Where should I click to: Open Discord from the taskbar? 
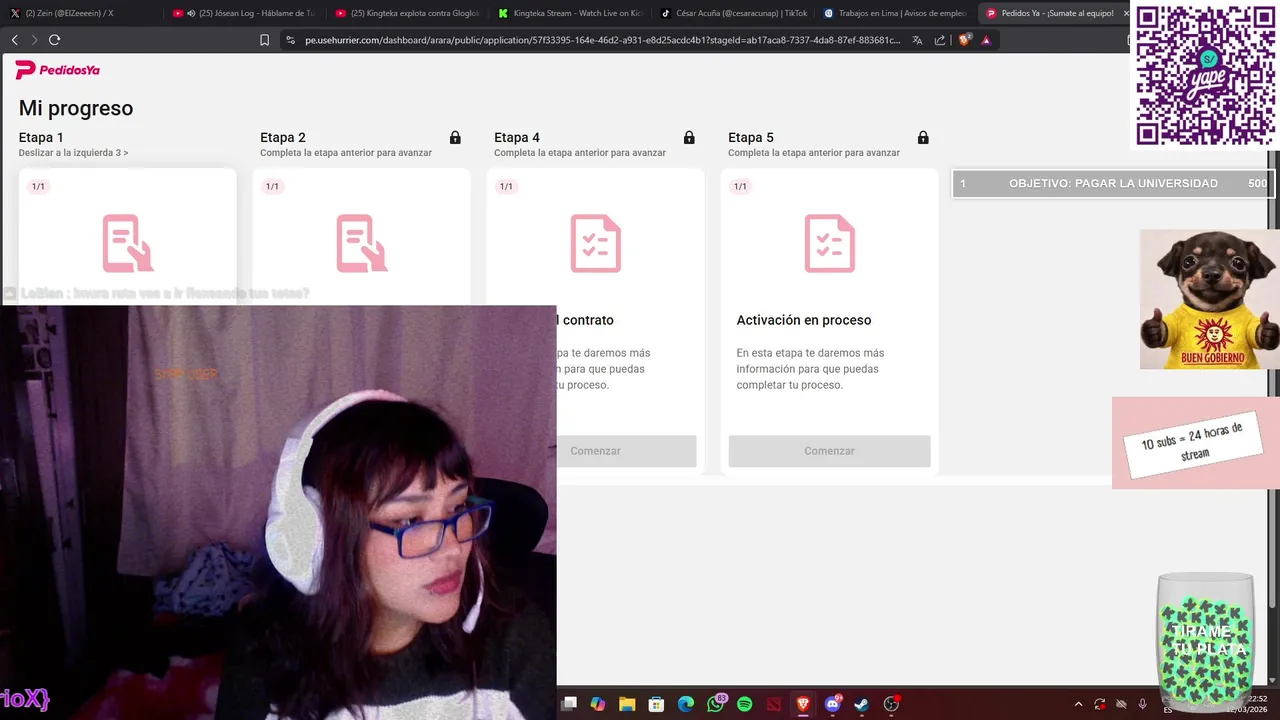pyautogui.click(x=833, y=704)
